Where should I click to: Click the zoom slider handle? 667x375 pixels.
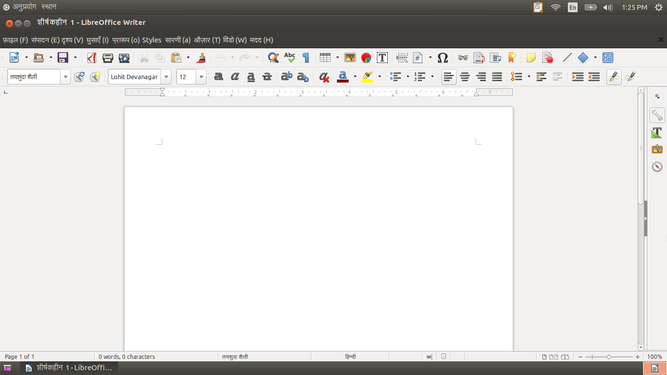tap(609, 357)
